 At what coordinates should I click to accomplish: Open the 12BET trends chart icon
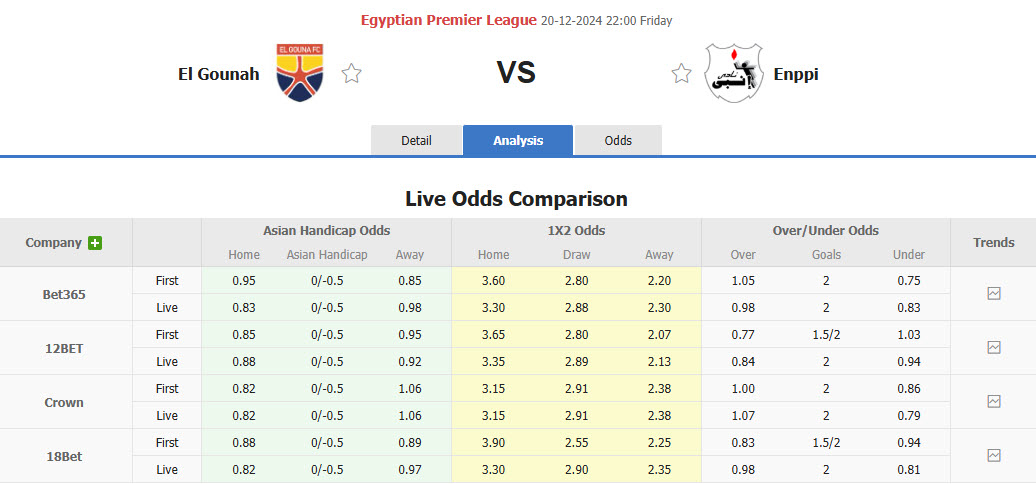993,348
